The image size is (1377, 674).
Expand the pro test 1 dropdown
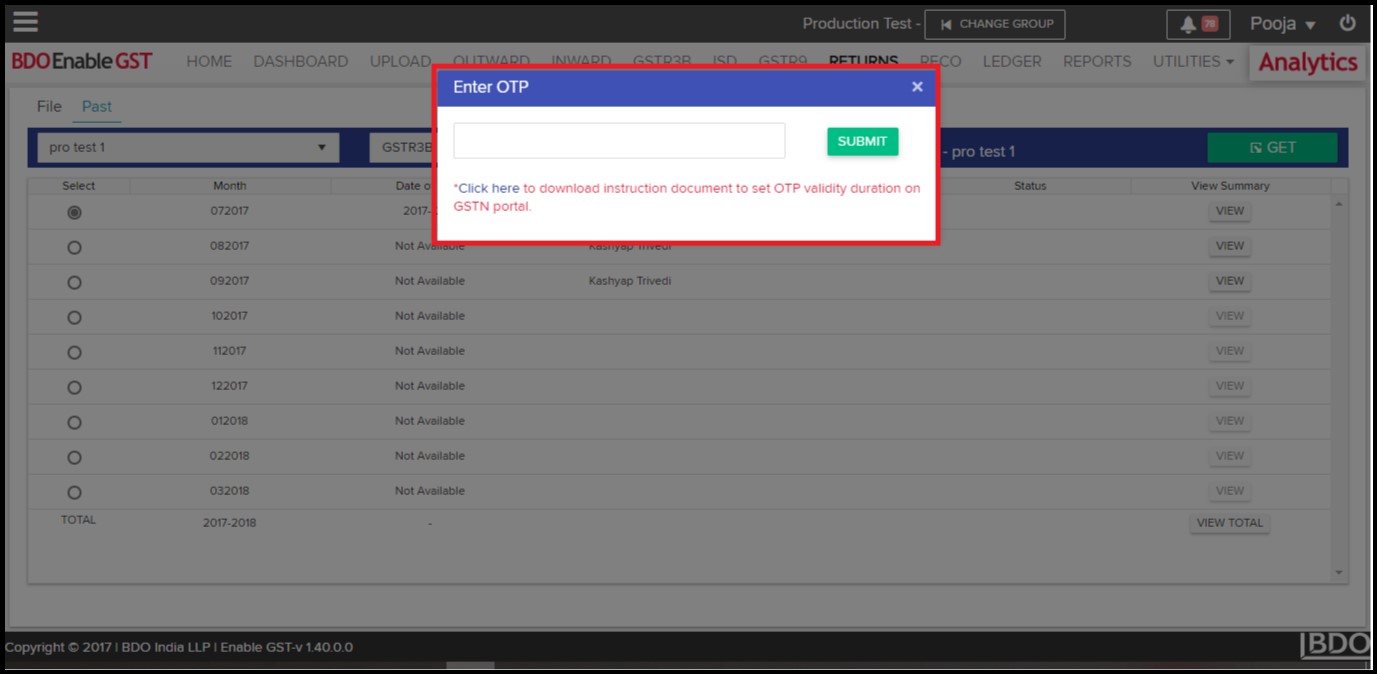(187, 147)
